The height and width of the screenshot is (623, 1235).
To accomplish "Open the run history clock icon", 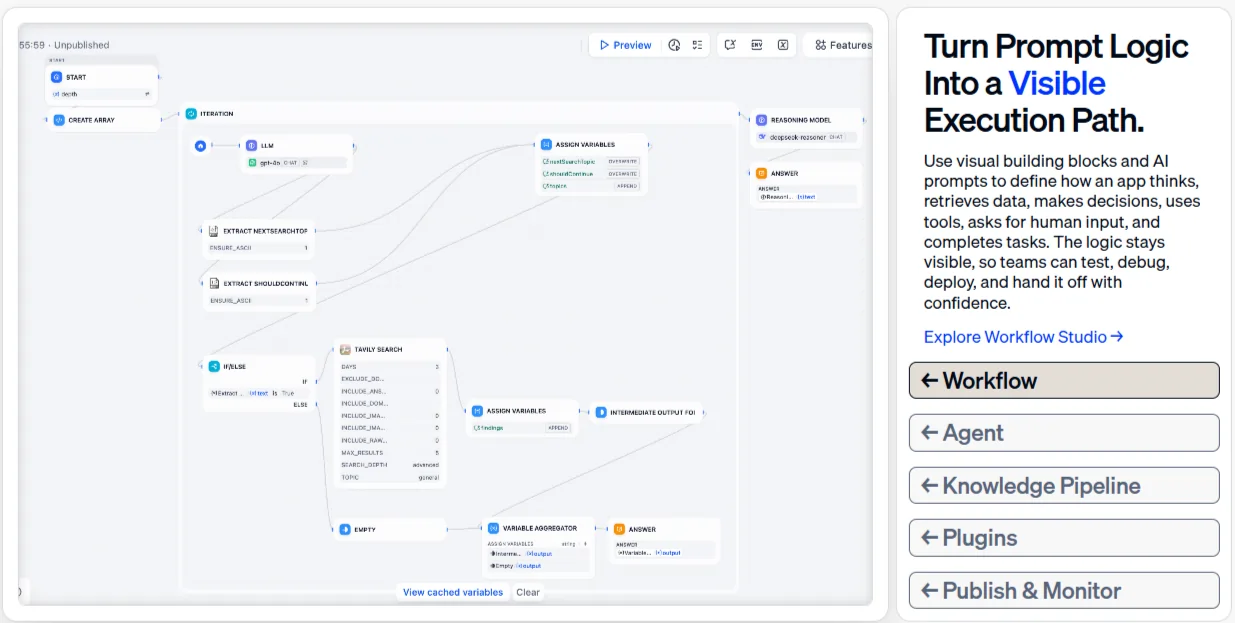I will coord(674,45).
